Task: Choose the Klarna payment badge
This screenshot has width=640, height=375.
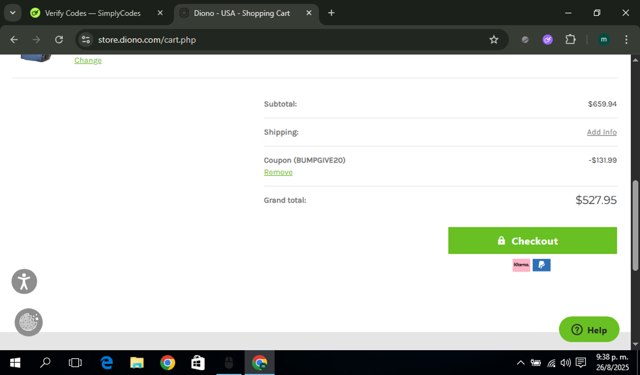Action: (521, 265)
